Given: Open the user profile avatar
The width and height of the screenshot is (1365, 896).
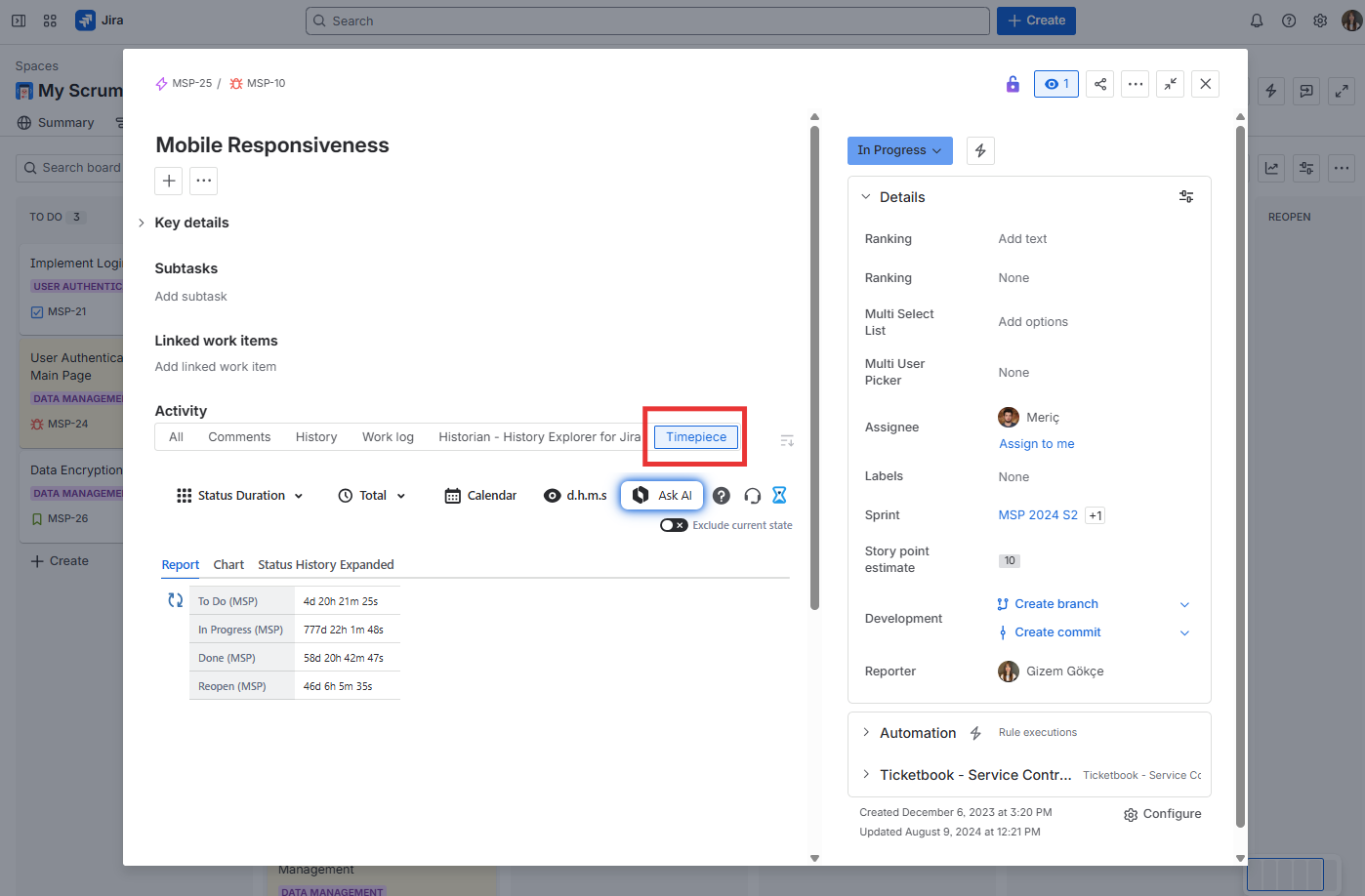Looking at the screenshot, I should pos(1352,20).
